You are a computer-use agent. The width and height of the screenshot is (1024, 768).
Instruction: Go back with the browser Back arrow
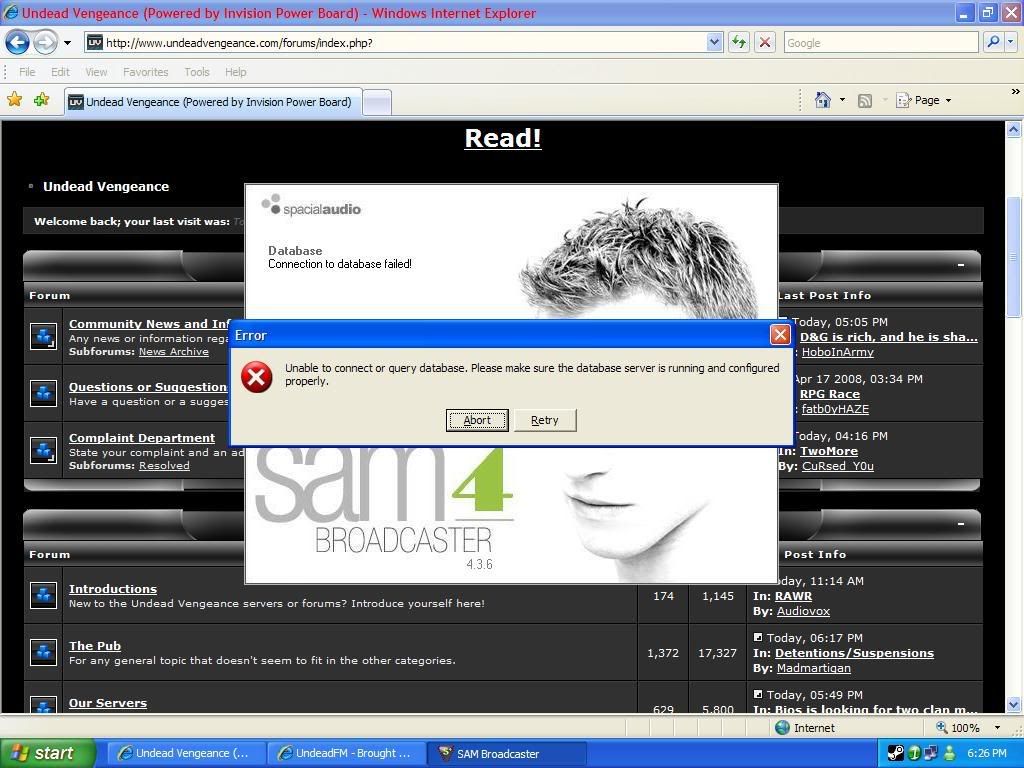pos(18,43)
